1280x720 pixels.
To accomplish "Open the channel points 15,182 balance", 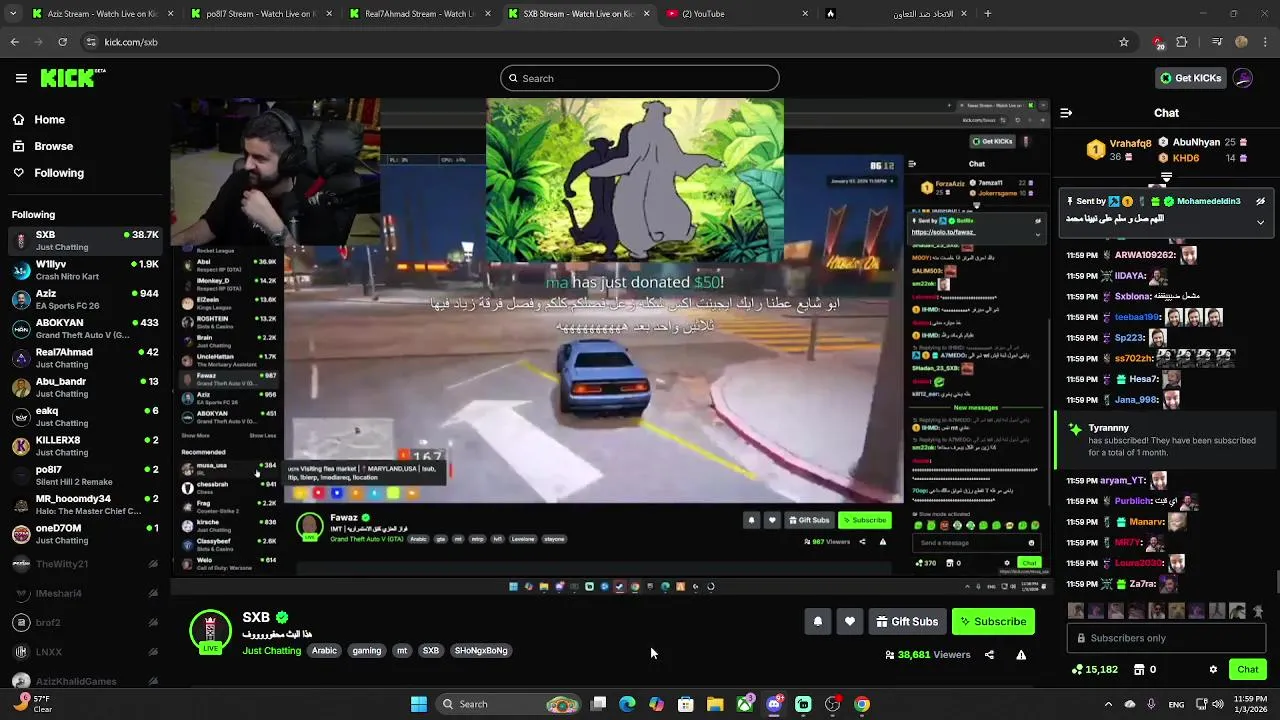I will tap(1095, 669).
